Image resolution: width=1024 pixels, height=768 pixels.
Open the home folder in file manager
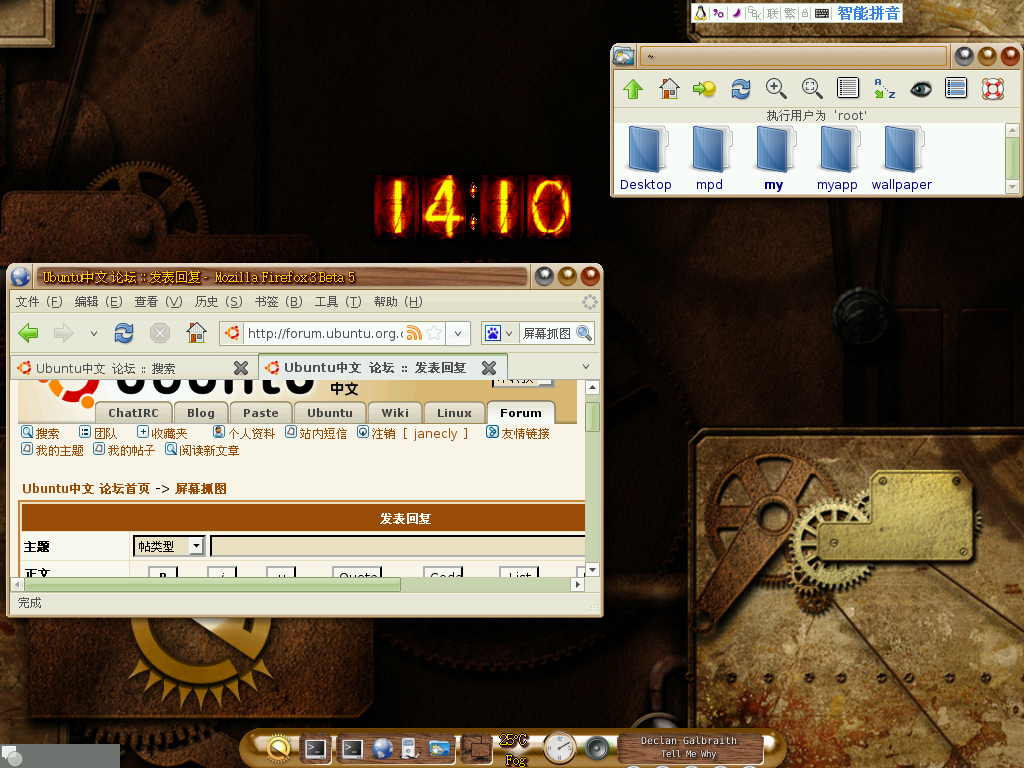click(x=669, y=88)
